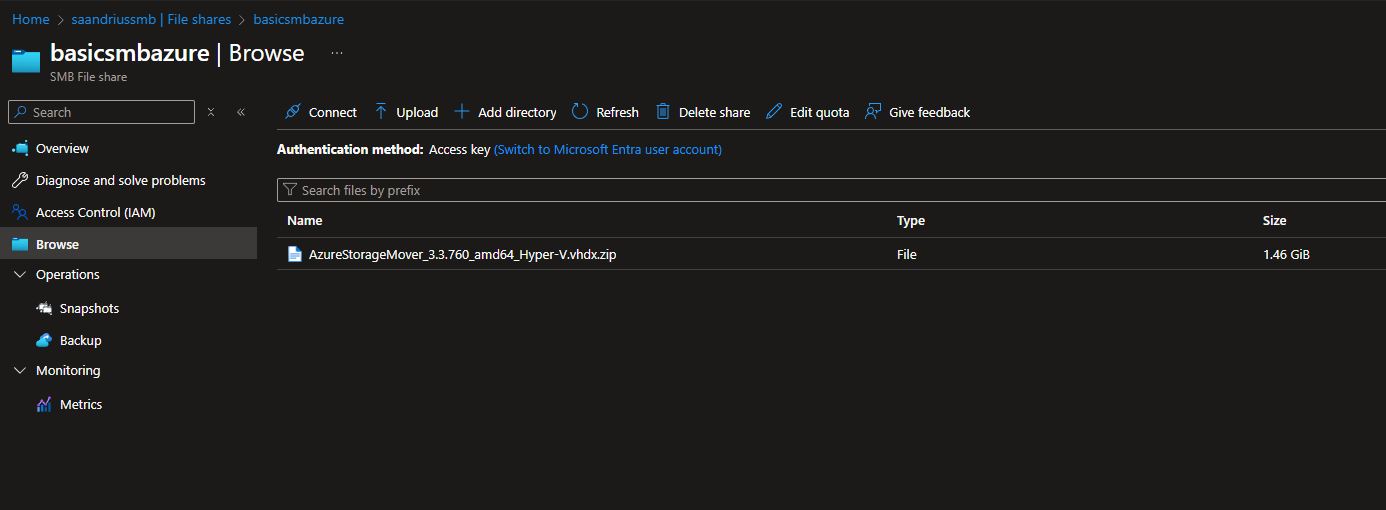
Task: Sort by the Size column header
Action: (1274, 220)
